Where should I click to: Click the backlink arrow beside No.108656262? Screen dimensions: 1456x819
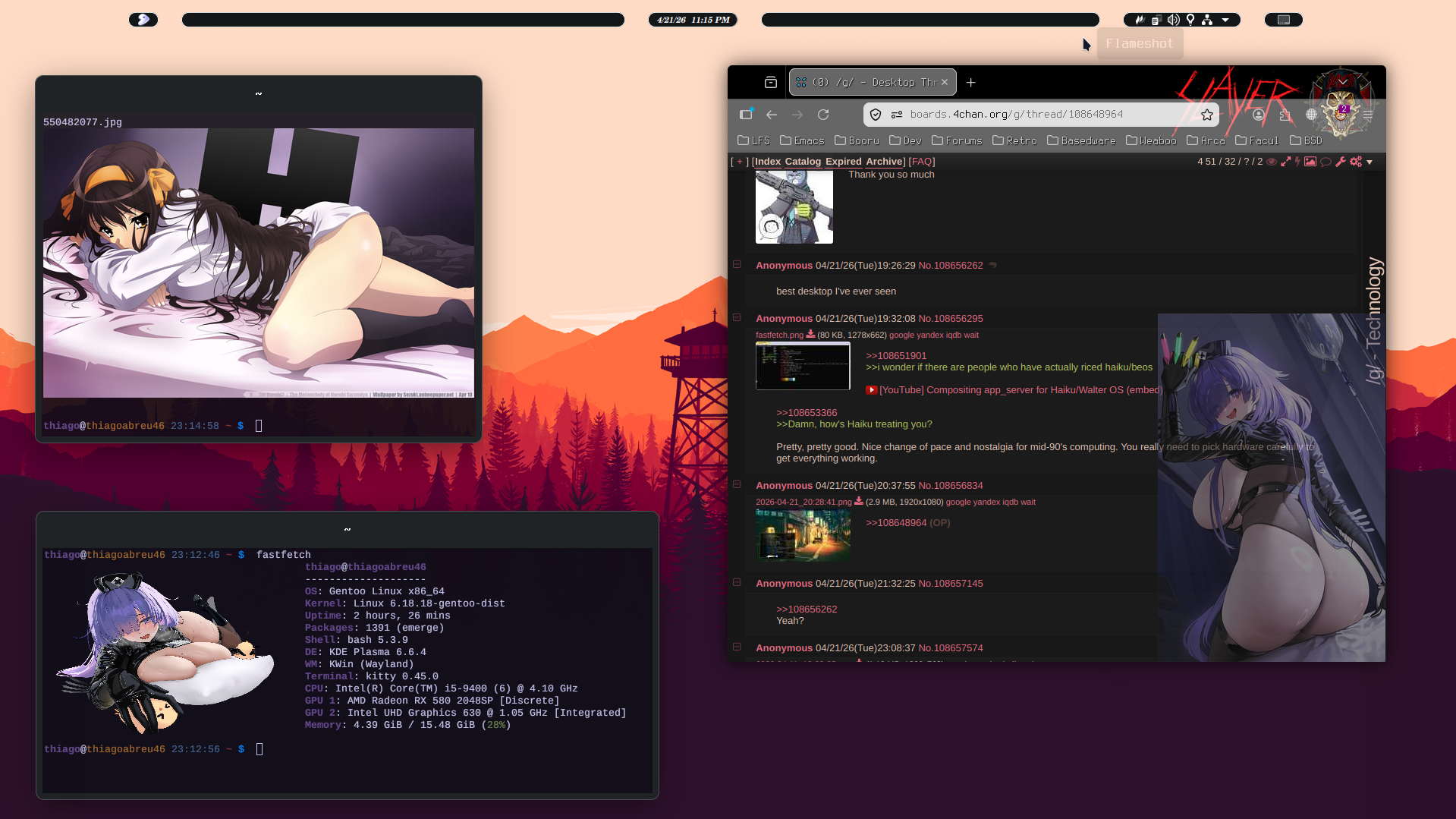(992, 265)
